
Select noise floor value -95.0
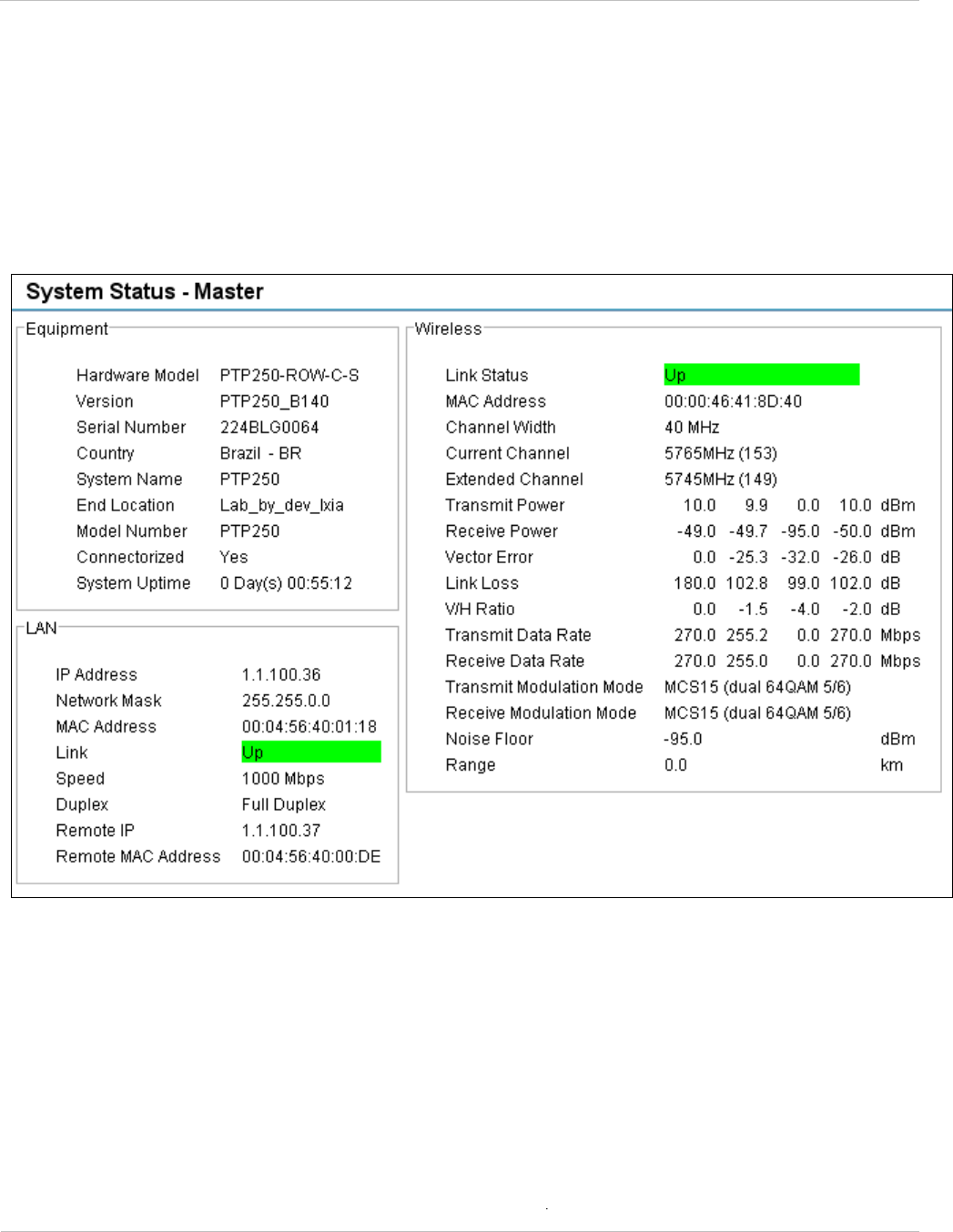pyautogui.click(x=683, y=739)
